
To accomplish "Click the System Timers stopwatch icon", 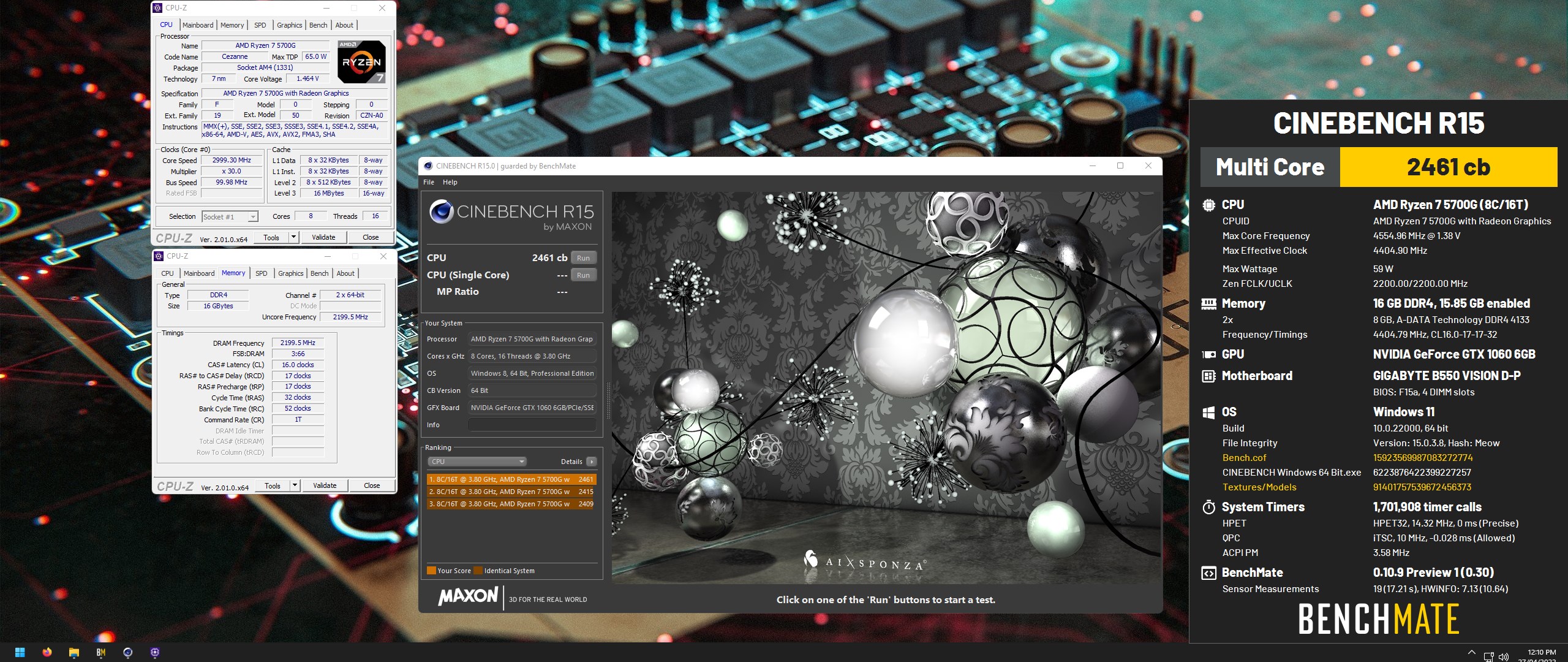I will [1208, 507].
